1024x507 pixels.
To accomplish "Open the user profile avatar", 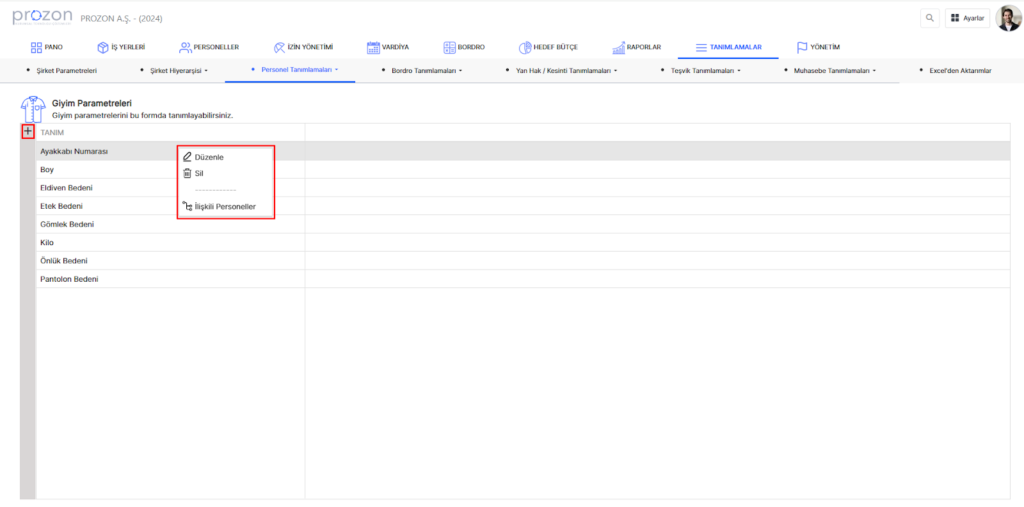I will (1008, 18).
